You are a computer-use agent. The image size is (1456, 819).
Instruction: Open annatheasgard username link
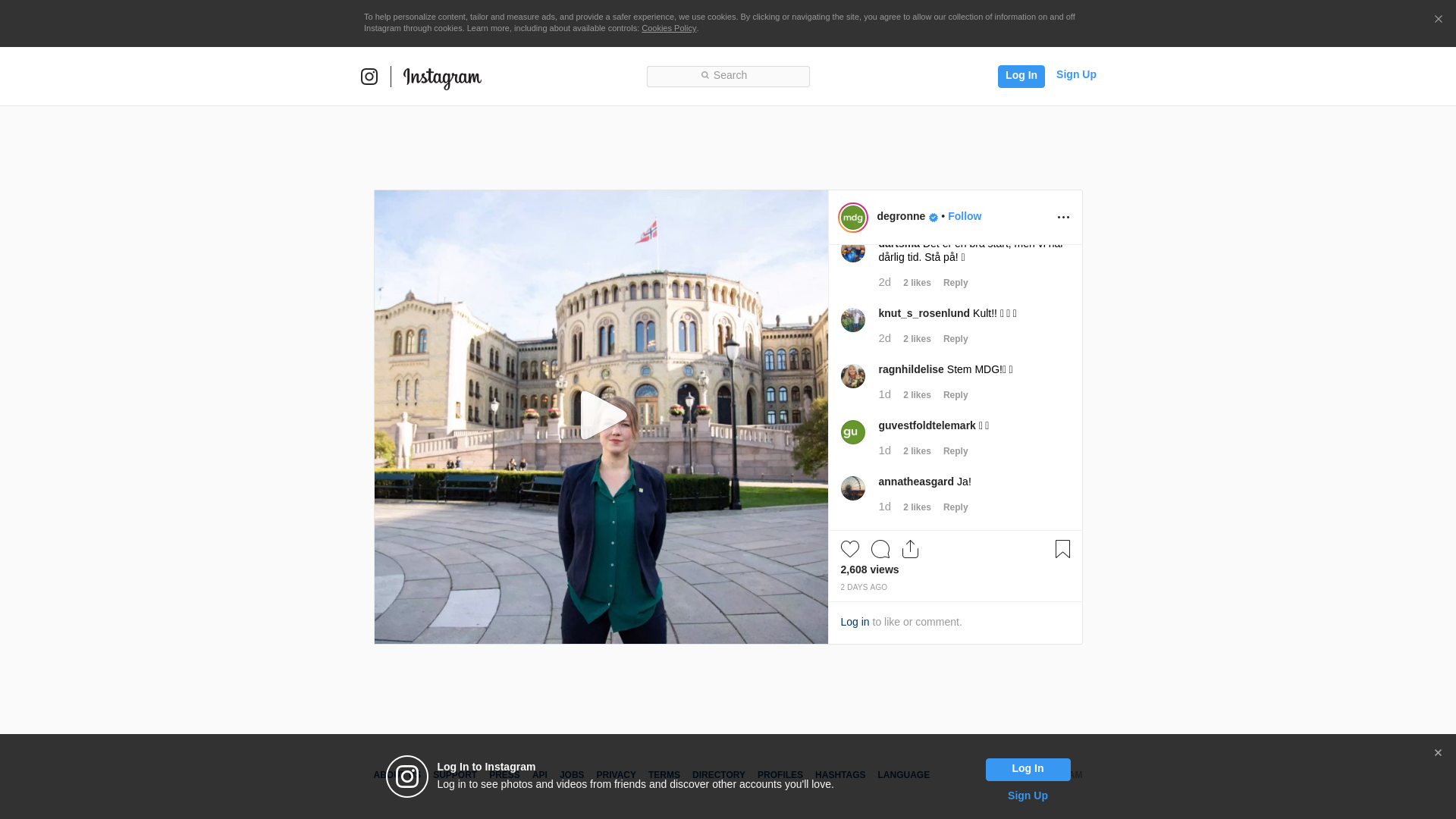(916, 482)
